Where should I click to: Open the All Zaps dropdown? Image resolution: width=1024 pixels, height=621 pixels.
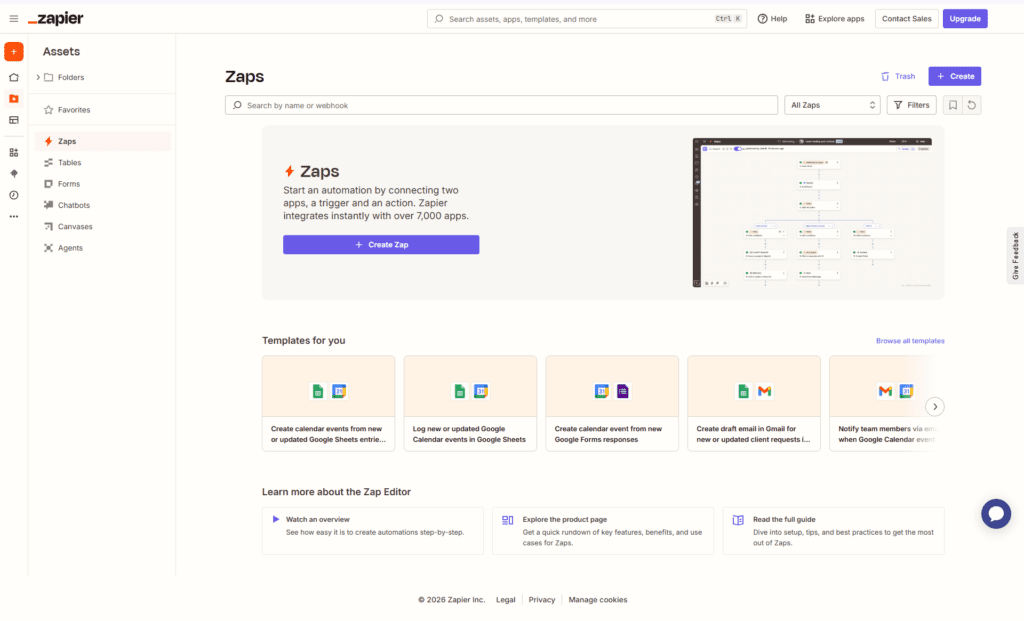pyautogui.click(x=831, y=104)
